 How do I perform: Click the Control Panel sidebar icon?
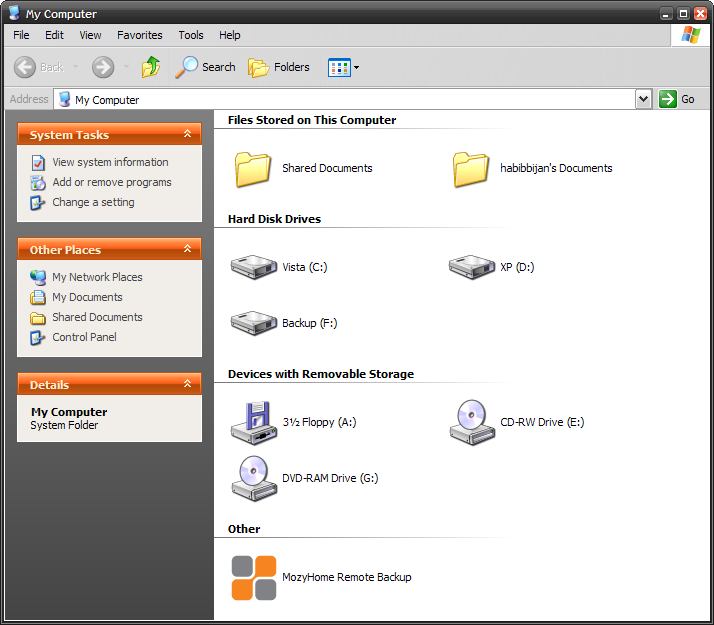pos(38,337)
